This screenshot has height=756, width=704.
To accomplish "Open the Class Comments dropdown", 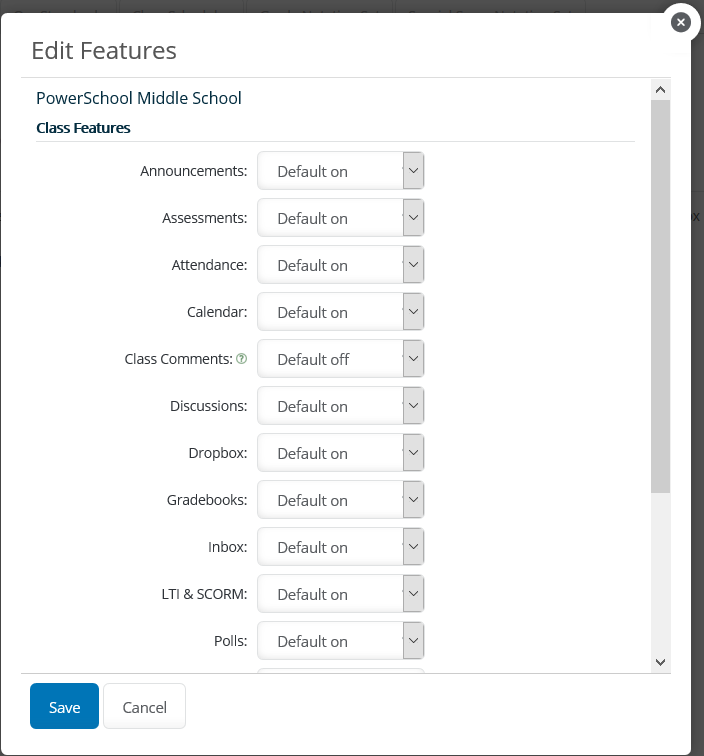I will [x=340, y=359].
